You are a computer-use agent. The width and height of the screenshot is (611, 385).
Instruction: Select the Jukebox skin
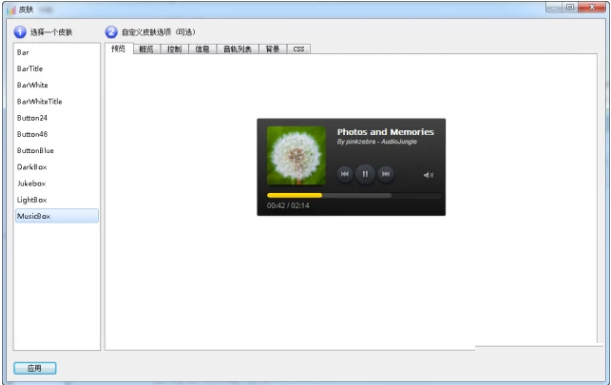click(57, 183)
